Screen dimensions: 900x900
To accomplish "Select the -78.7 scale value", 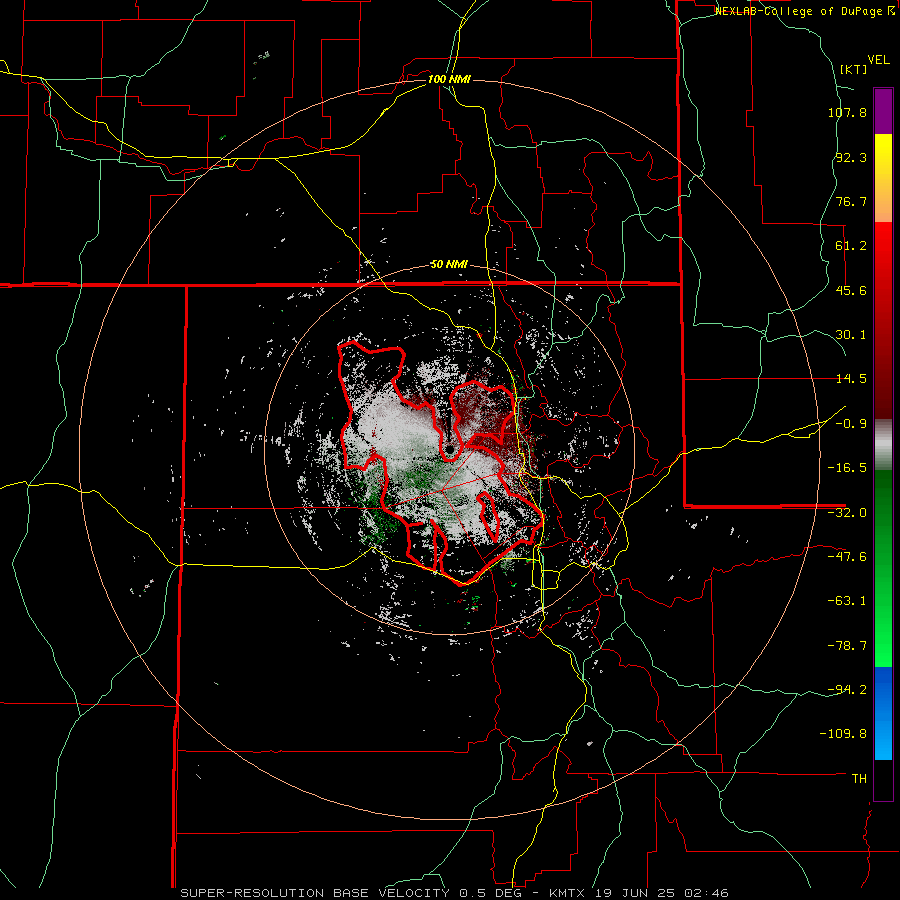I will (x=847, y=646).
